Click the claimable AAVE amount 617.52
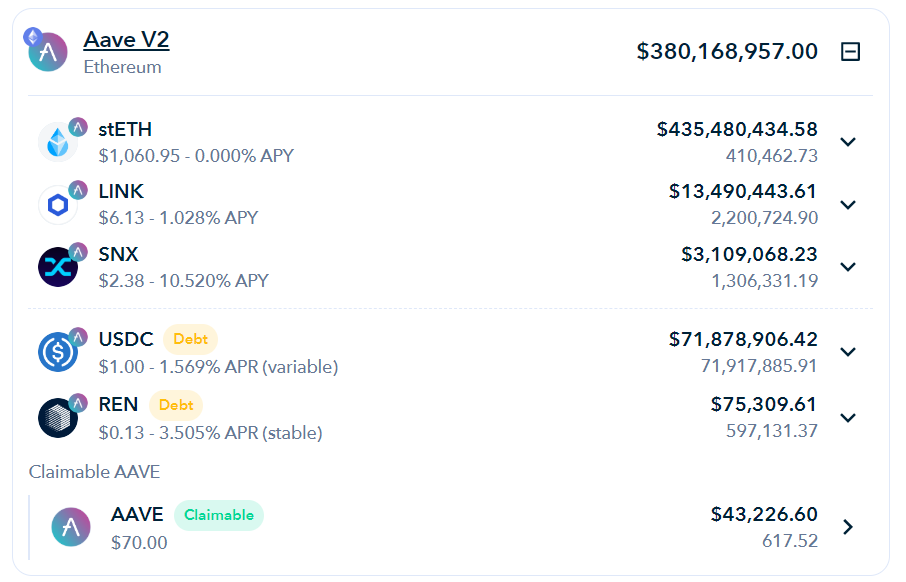This screenshot has height=582, width=906. click(790, 541)
